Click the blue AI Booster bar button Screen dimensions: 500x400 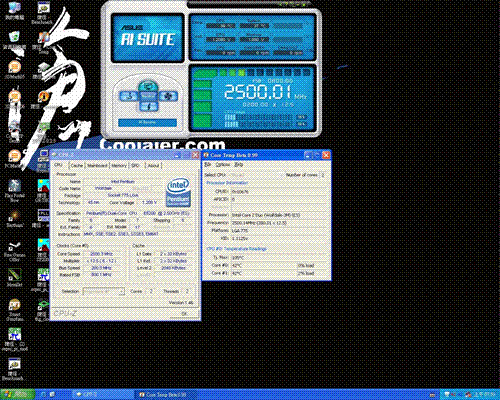point(147,123)
